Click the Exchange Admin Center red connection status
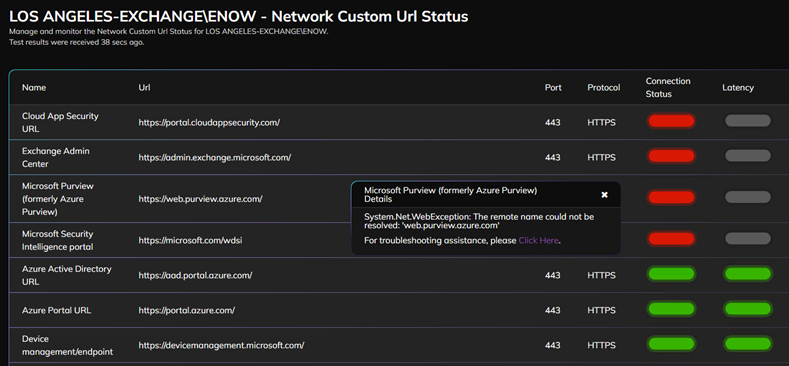 [x=671, y=156]
